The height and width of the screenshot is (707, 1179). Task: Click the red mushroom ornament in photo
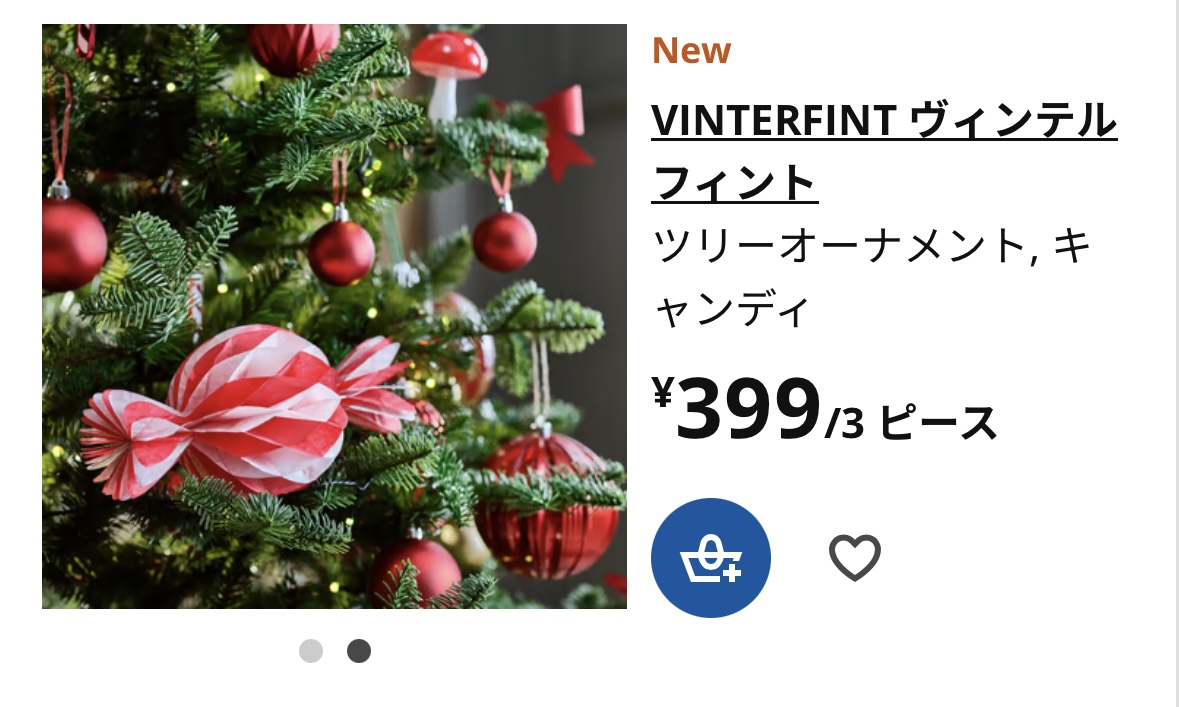pyautogui.click(x=449, y=73)
